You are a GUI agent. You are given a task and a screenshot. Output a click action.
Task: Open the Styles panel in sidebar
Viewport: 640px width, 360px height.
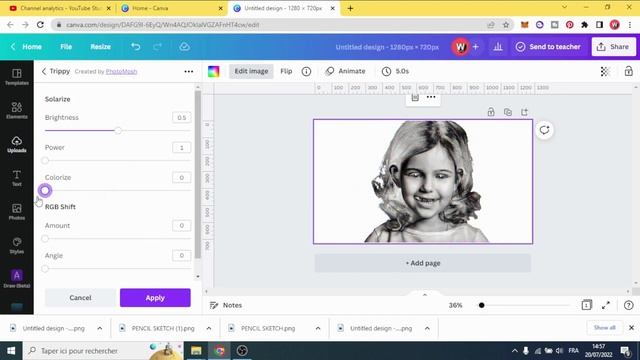tap(17, 246)
